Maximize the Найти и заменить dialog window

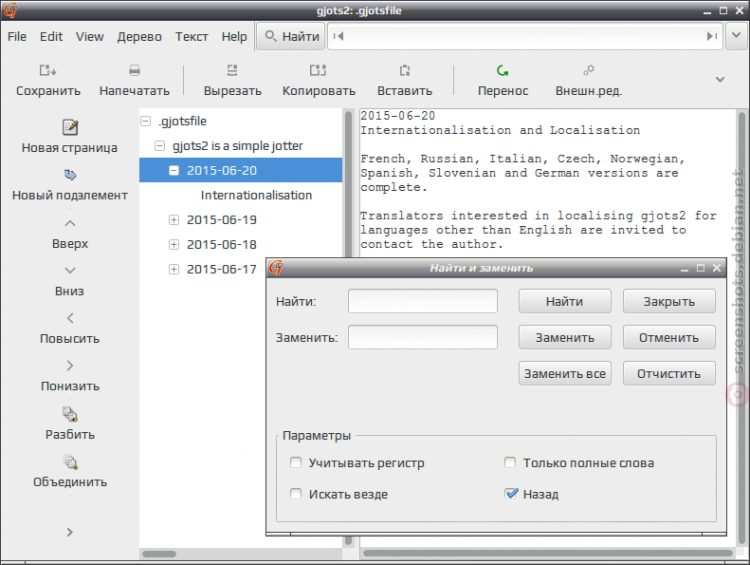701,268
